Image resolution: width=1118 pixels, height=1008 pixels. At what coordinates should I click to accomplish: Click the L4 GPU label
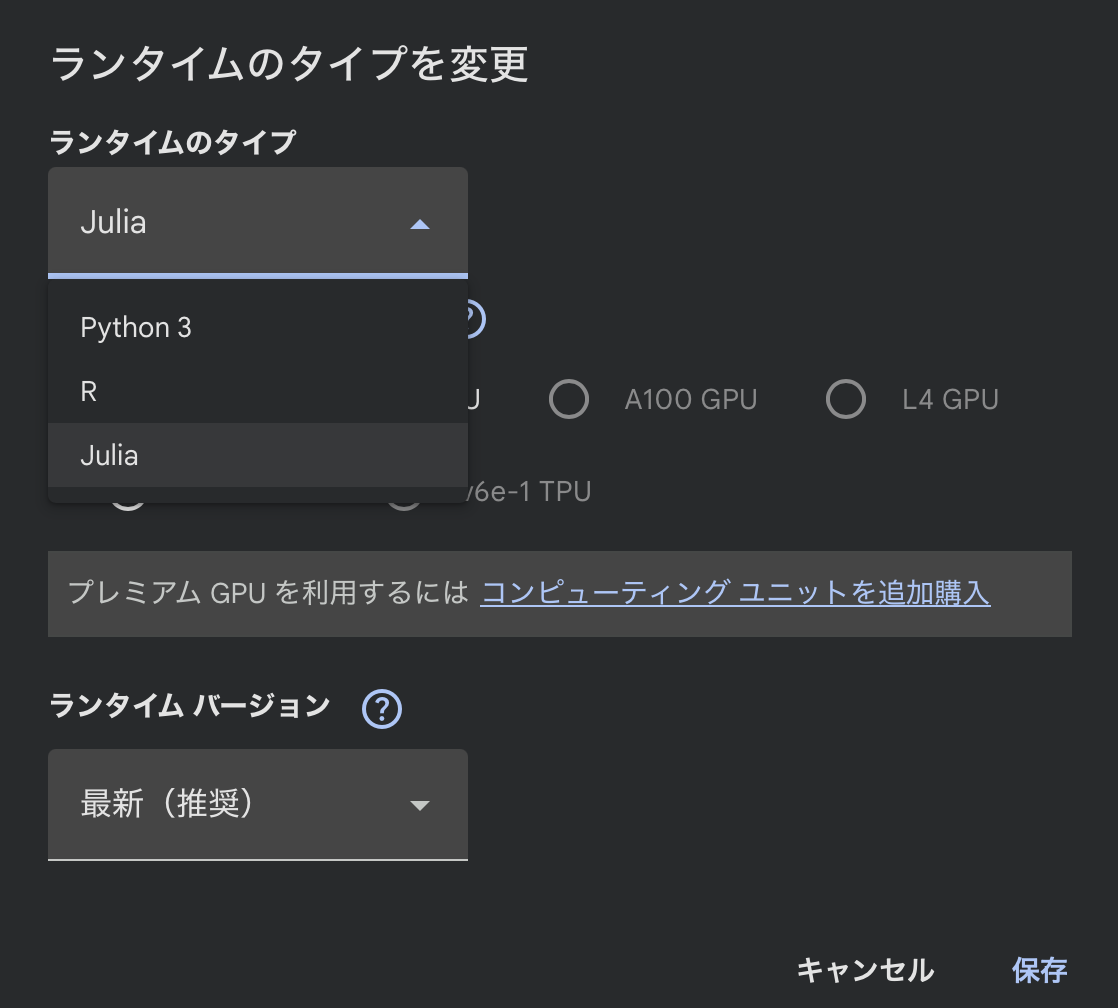(x=950, y=399)
